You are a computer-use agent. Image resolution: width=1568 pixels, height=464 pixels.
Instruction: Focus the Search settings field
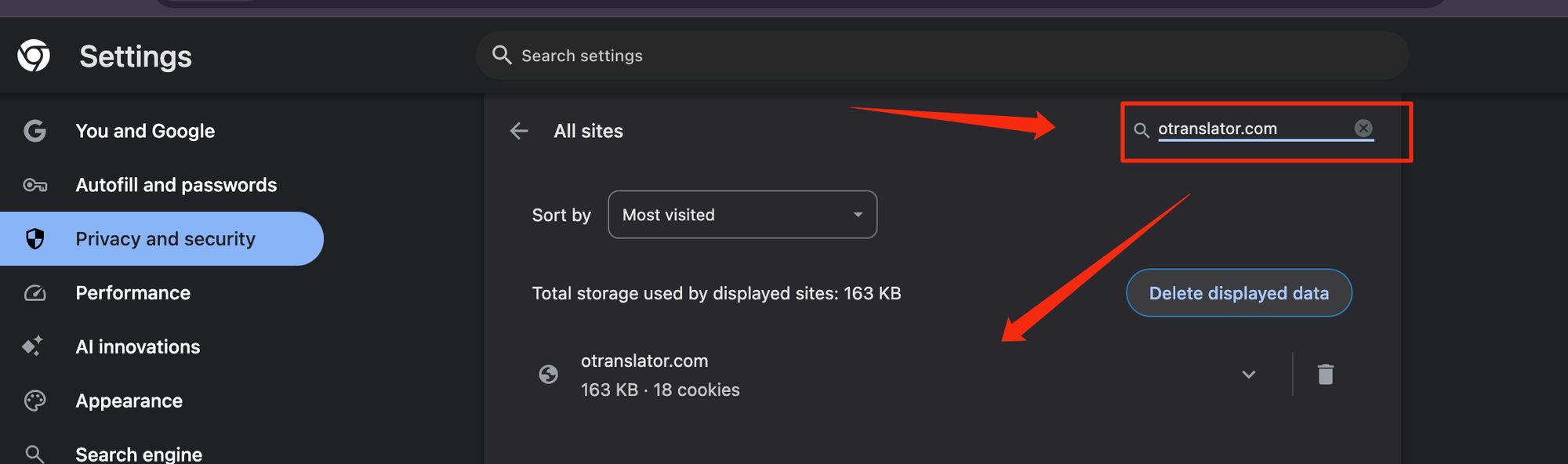click(941, 56)
